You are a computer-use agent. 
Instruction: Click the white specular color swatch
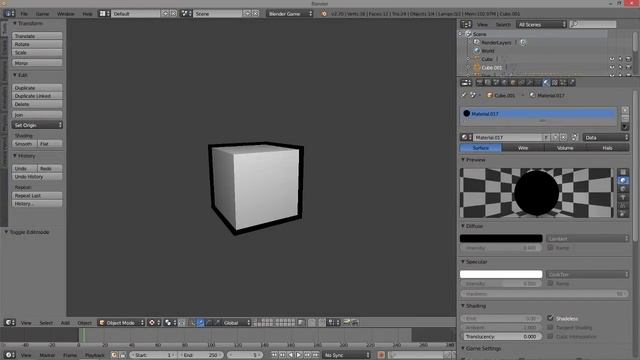pyautogui.click(x=501, y=274)
